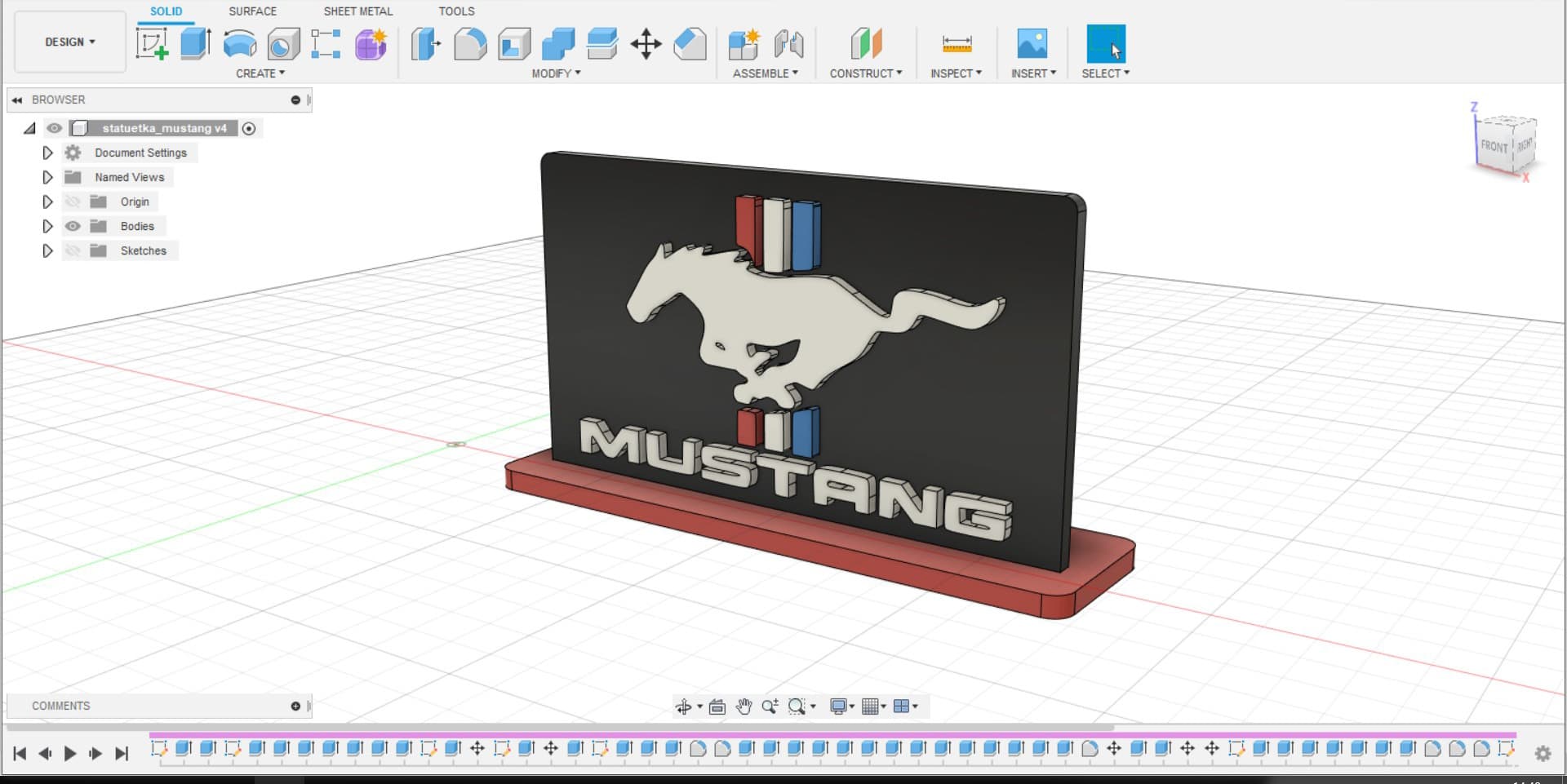This screenshot has width=1567, height=784.
Task: Select the Combine tool
Action: [x=558, y=44]
